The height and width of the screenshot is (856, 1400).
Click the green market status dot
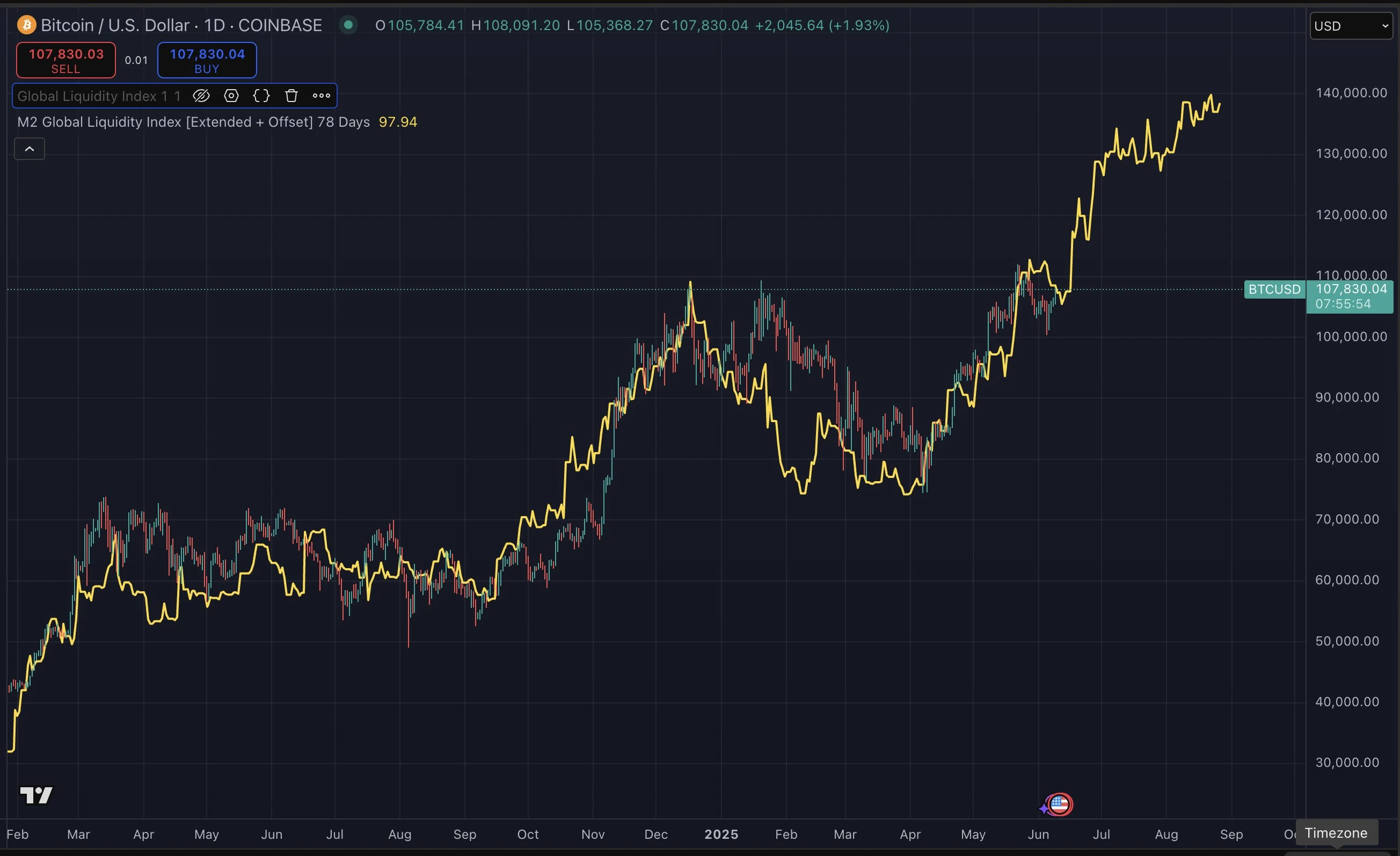tap(348, 25)
